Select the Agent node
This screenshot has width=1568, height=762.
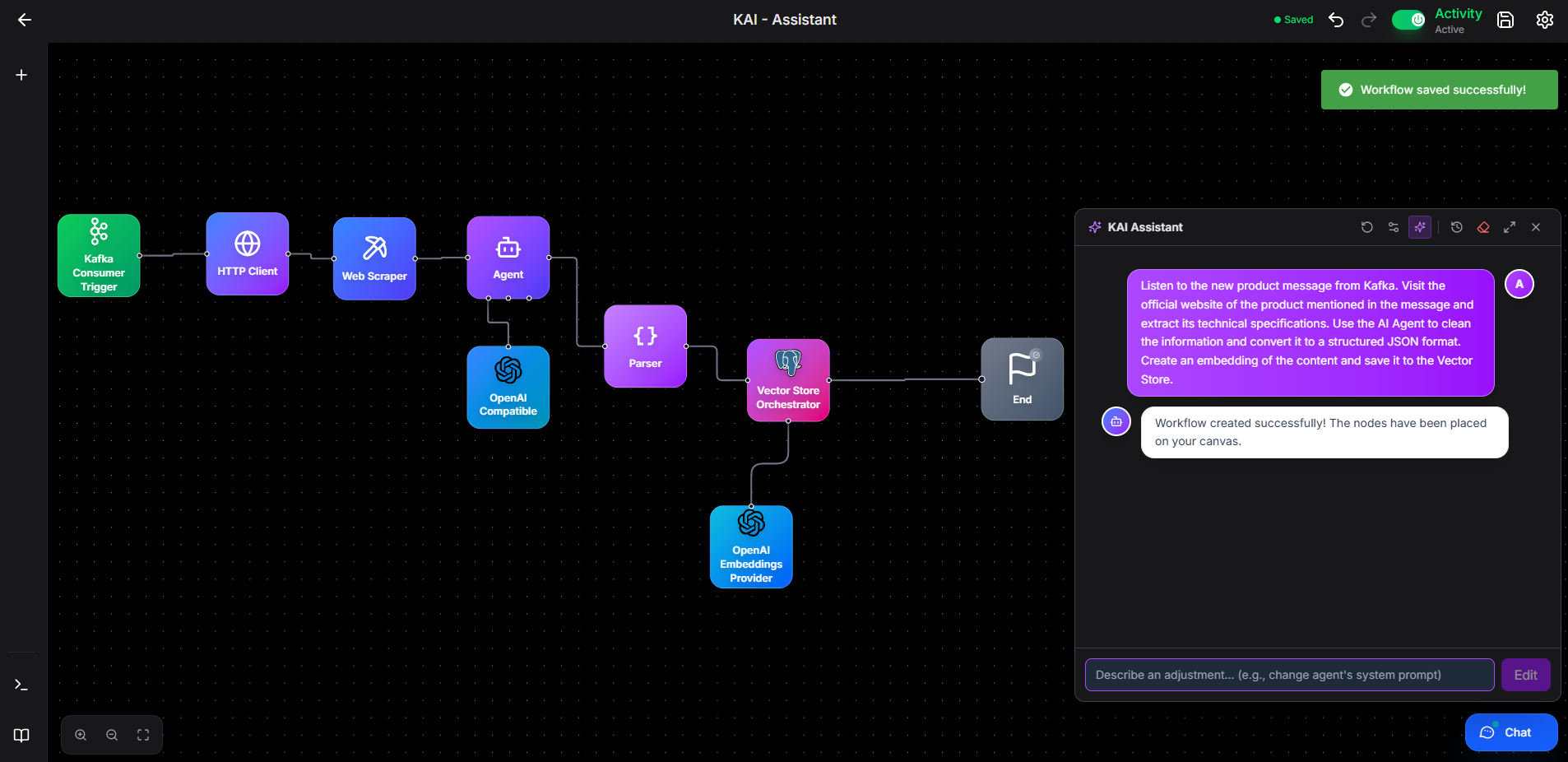508,258
